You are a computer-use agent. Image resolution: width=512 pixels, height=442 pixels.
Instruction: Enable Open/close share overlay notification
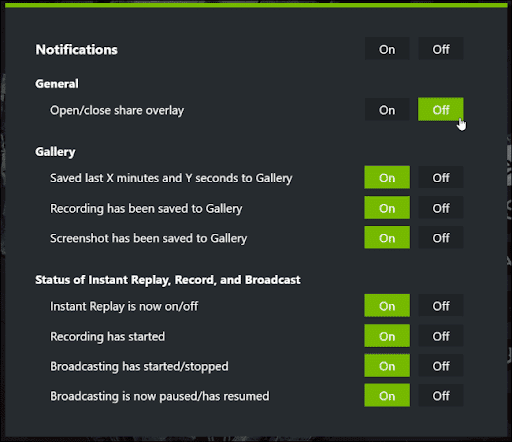click(387, 109)
